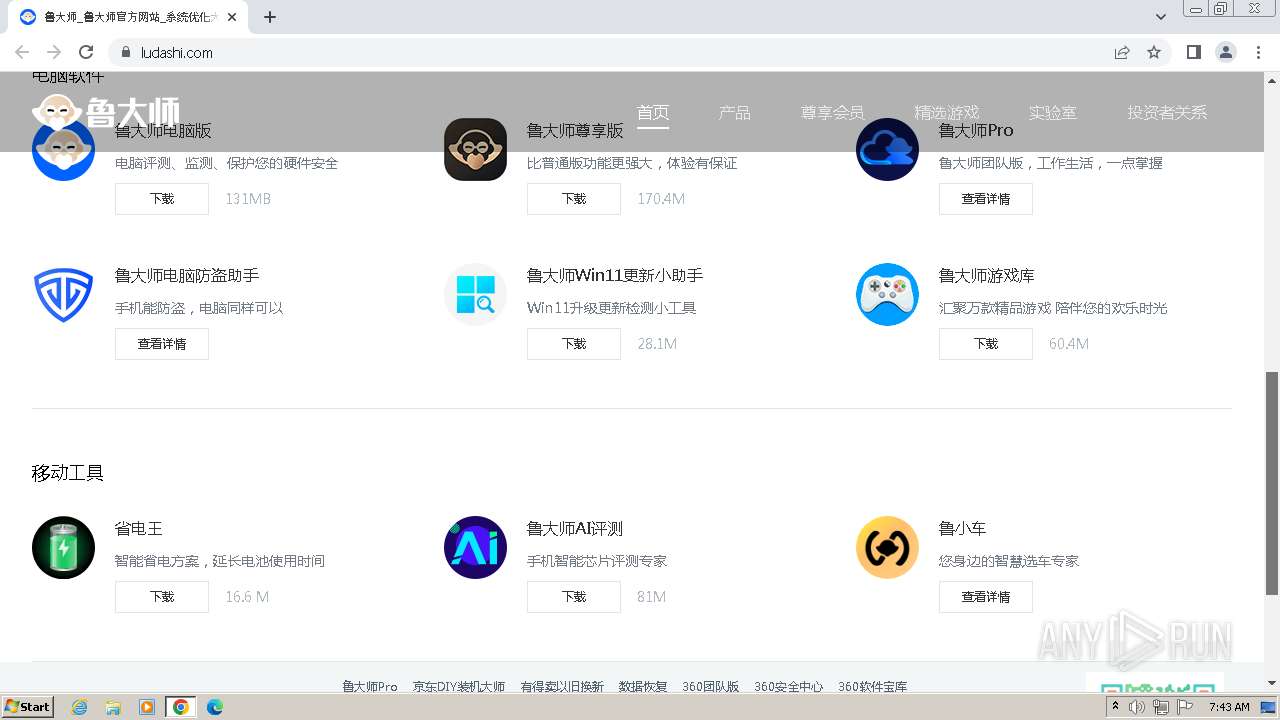The width and height of the screenshot is (1280, 720).
Task: Download 鲁大师尊享版 (170.4M)
Action: tap(574, 199)
